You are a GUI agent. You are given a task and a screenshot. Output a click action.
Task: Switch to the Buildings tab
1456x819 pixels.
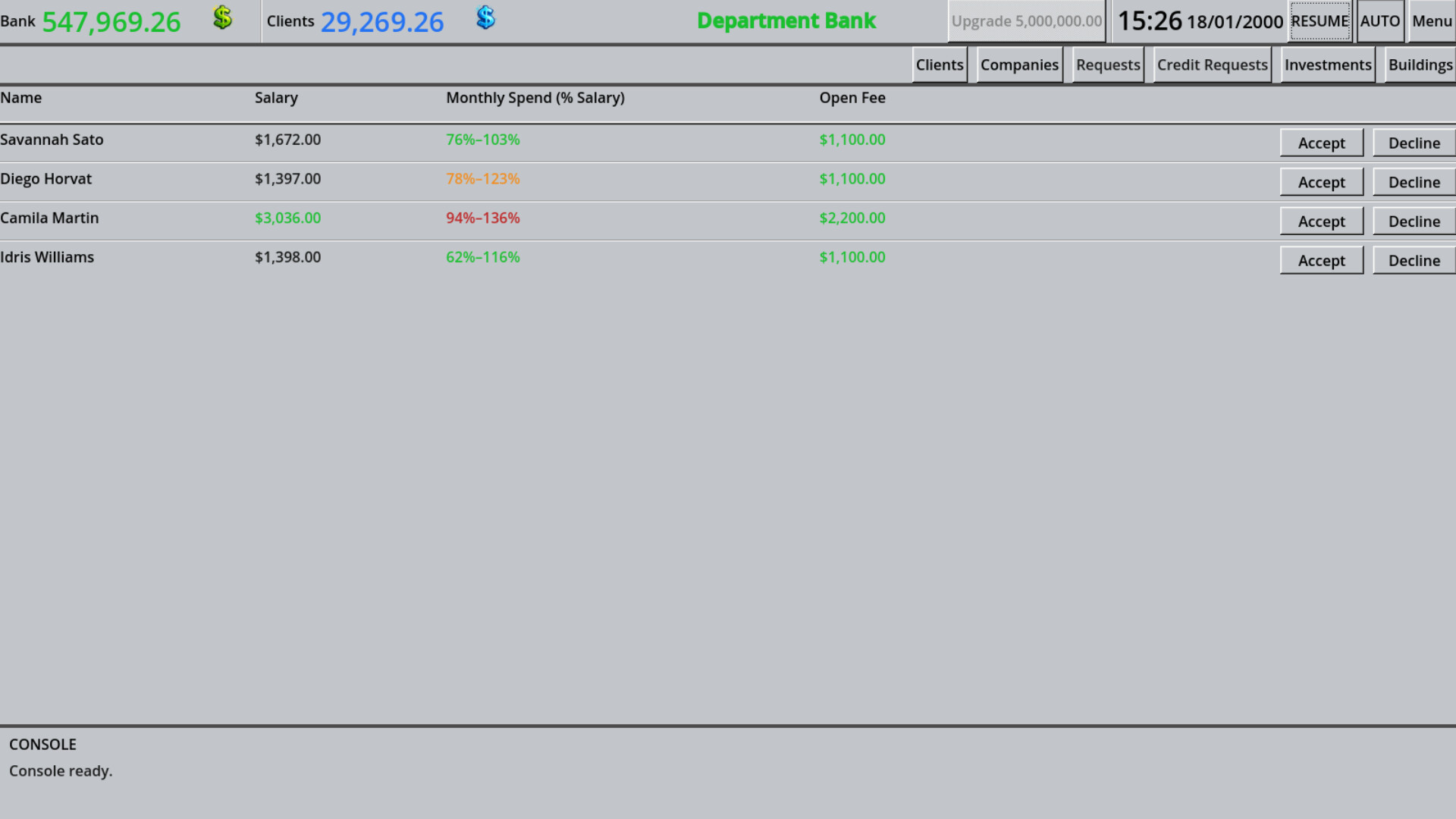[x=1420, y=65]
